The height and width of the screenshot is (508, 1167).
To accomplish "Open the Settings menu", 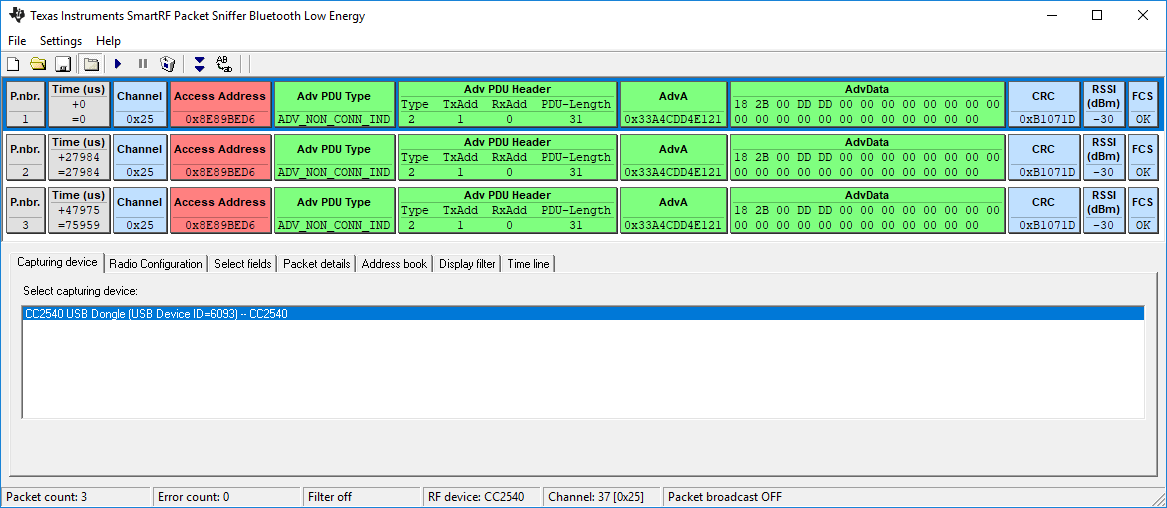I will pos(61,41).
